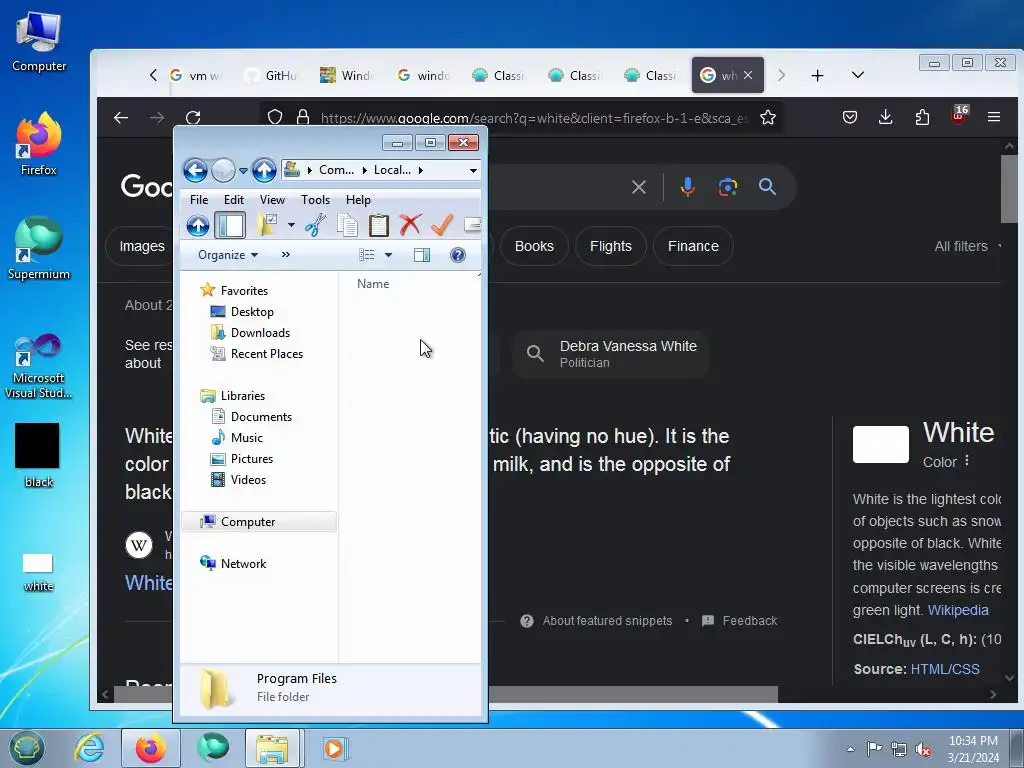Screen dimensions: 1024x768
Task: Click Google Lens camera search icon
Action: pyautogui.click(x=728, y=187)
